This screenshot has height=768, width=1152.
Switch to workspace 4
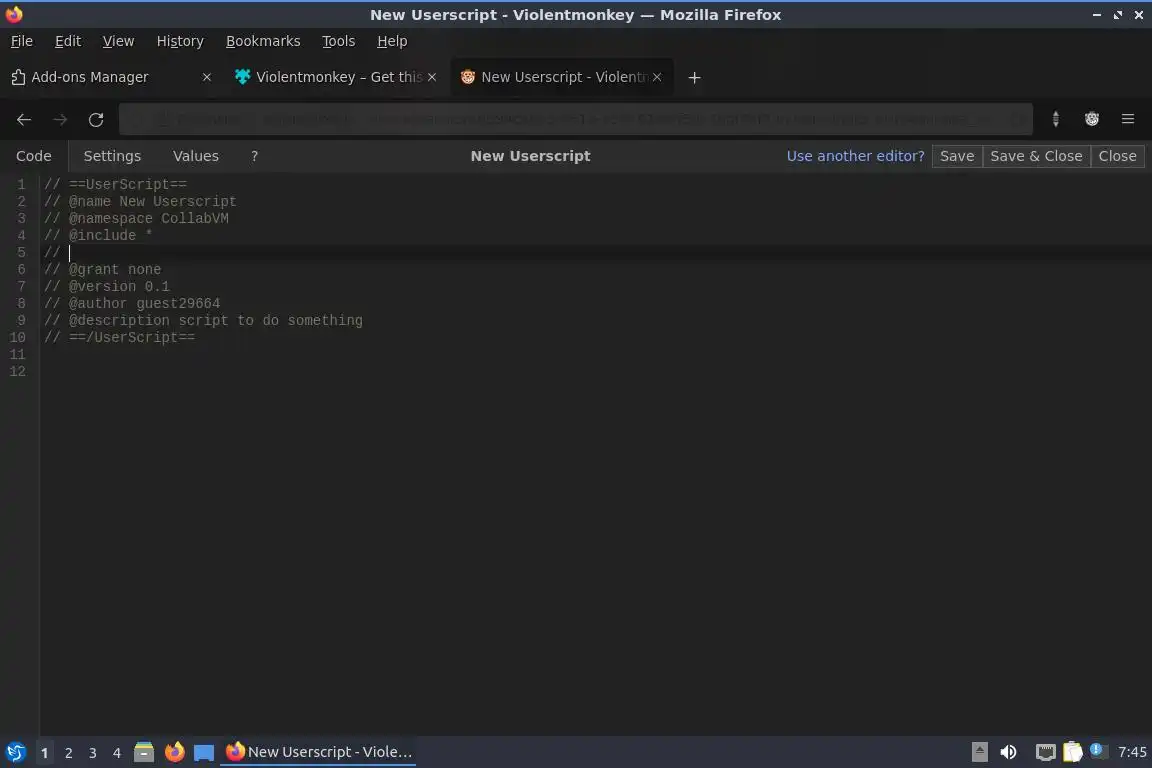click(x=117, y=753)
